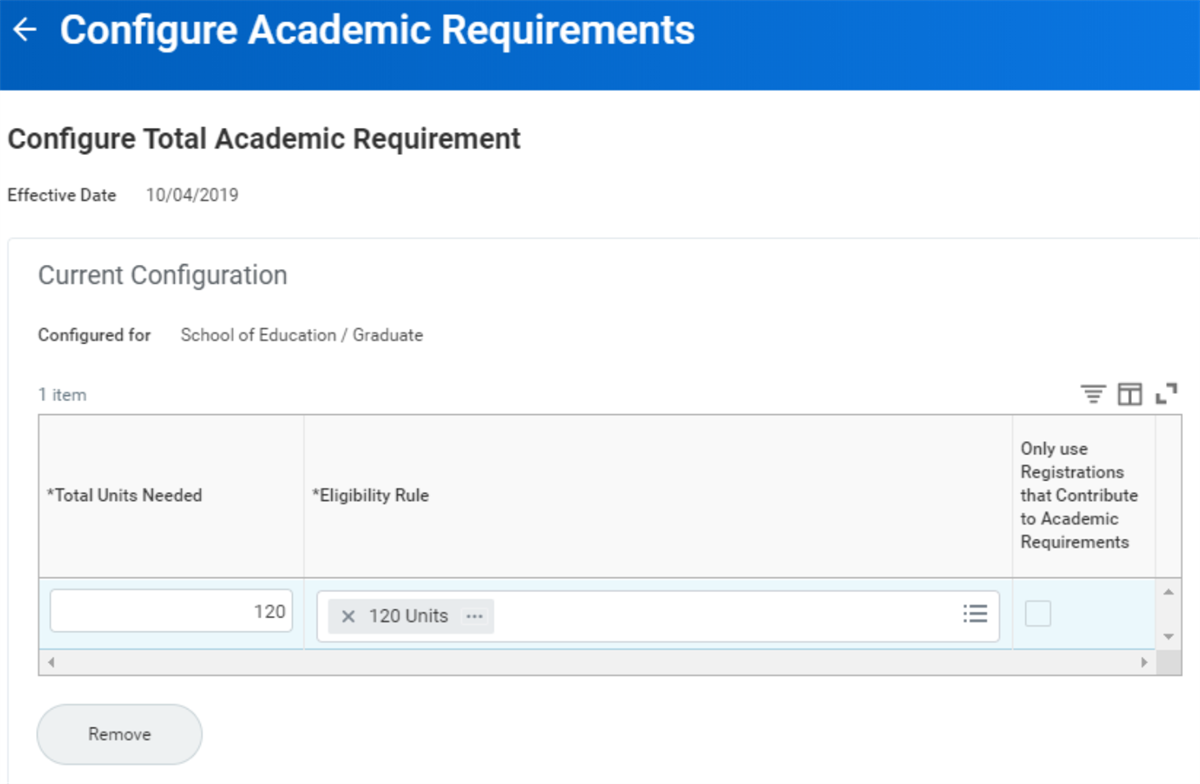Click the horizontal scrollbar right arrow
Image resolution: width=1200 pixels, height=784 pixels.
(x=1145, y=662)
